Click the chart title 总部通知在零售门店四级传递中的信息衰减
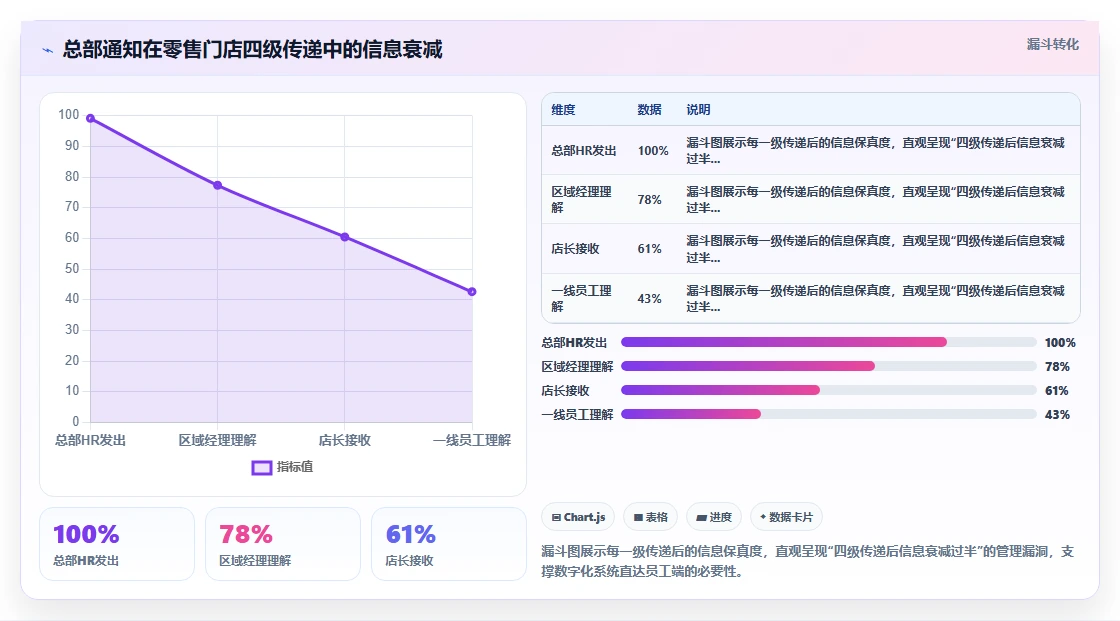Image resolution: width=1120 pixels, height=621 pixels. pos(252,49)
